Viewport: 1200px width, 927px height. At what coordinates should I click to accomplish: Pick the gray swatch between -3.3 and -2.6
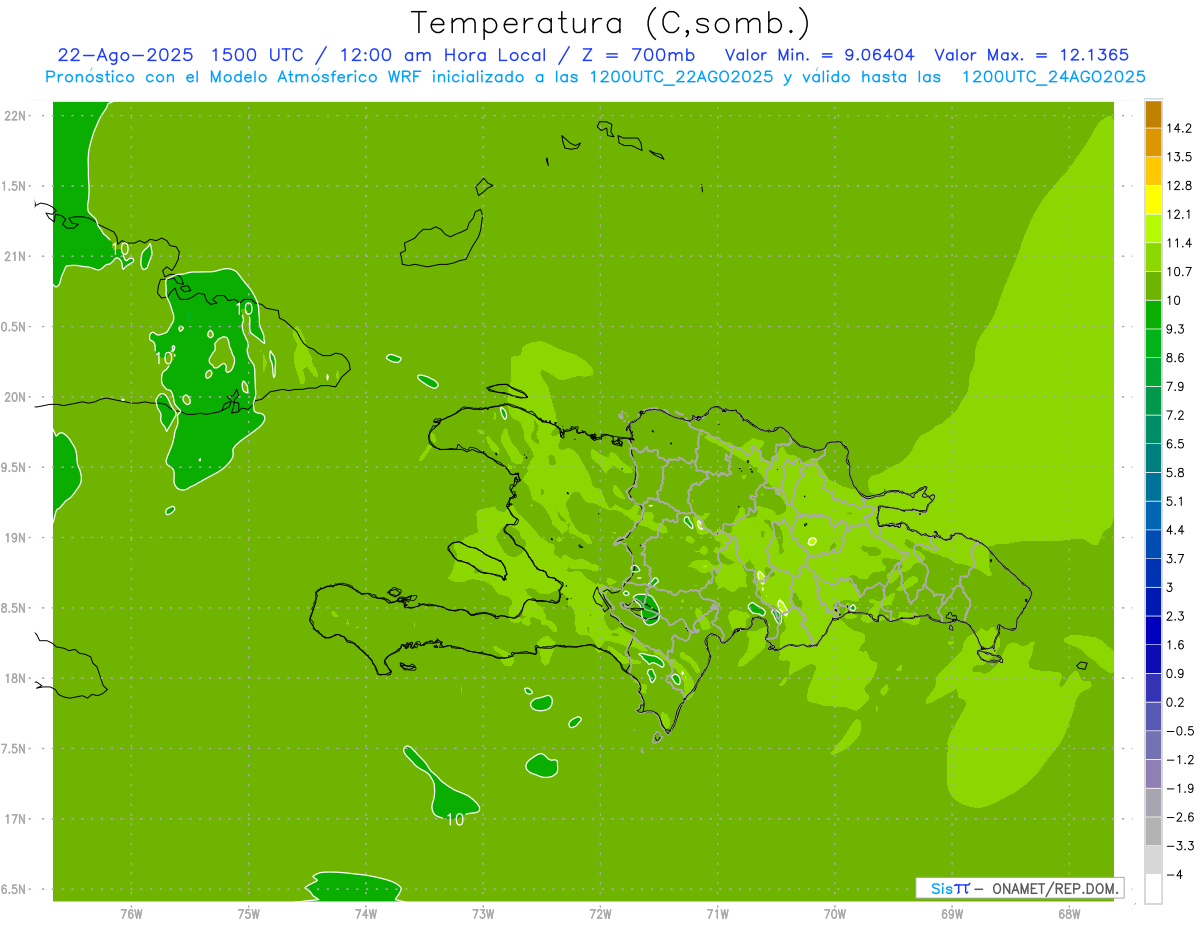(1153, 831)
